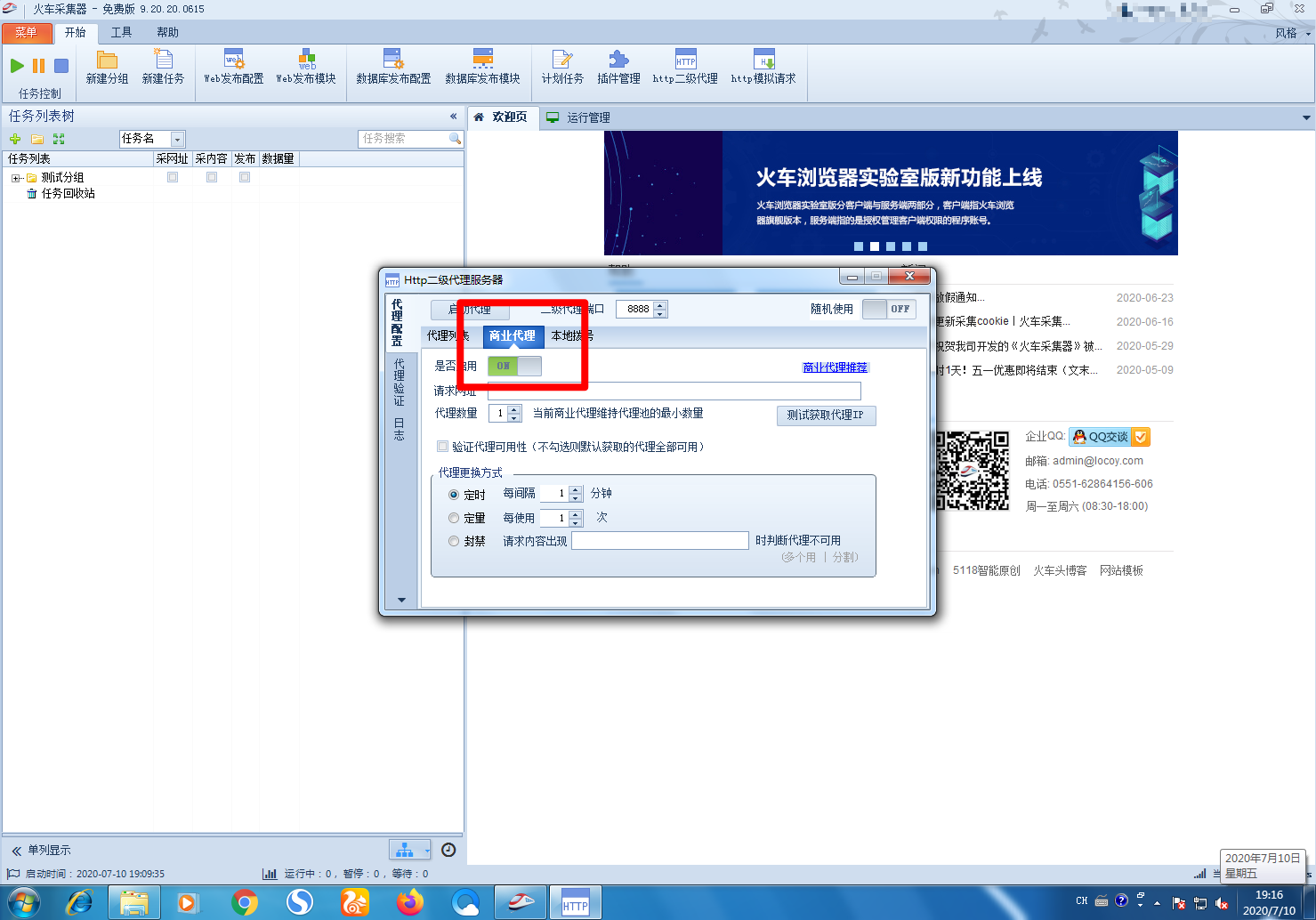This screenshot has width=1316, height=920.
Task: Create a group via 新建分组
Action: (x=107, y=68)
